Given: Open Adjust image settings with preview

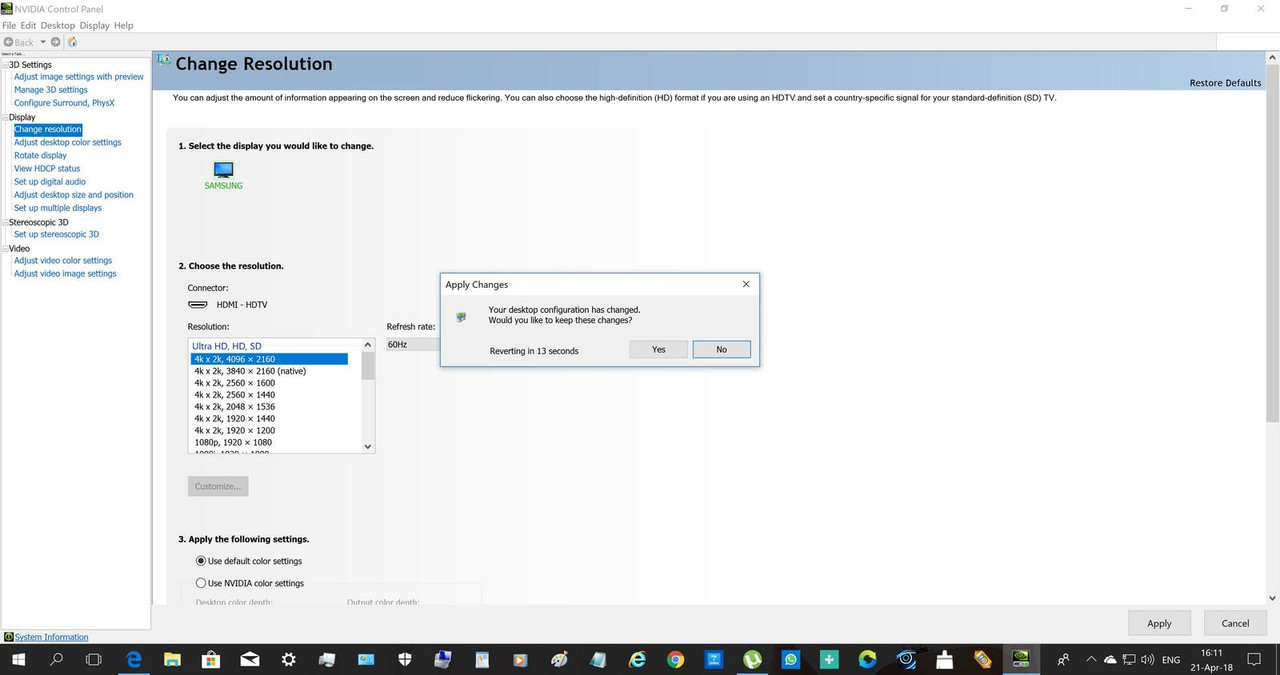Looking at the screenshot, I should tap(79, 77).
